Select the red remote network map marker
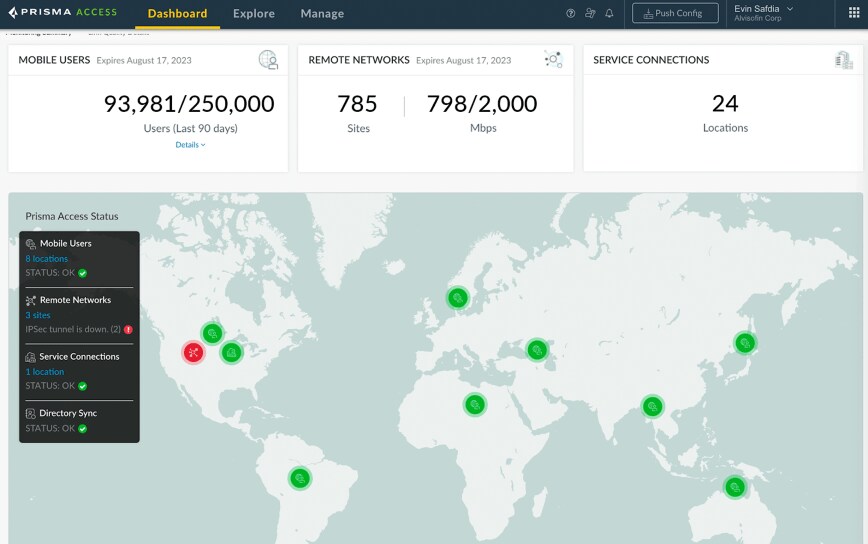The image size is (868, 544). [193, 352]
